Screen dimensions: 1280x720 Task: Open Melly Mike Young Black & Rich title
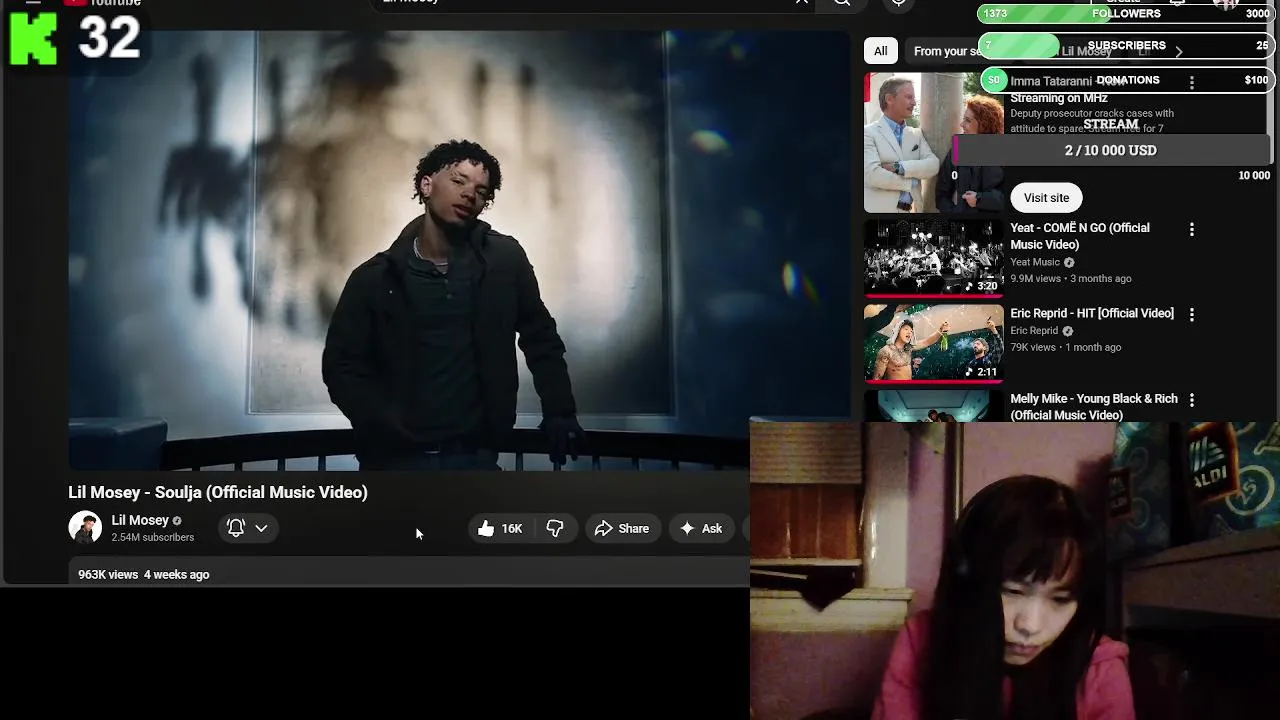(1094, 406)
